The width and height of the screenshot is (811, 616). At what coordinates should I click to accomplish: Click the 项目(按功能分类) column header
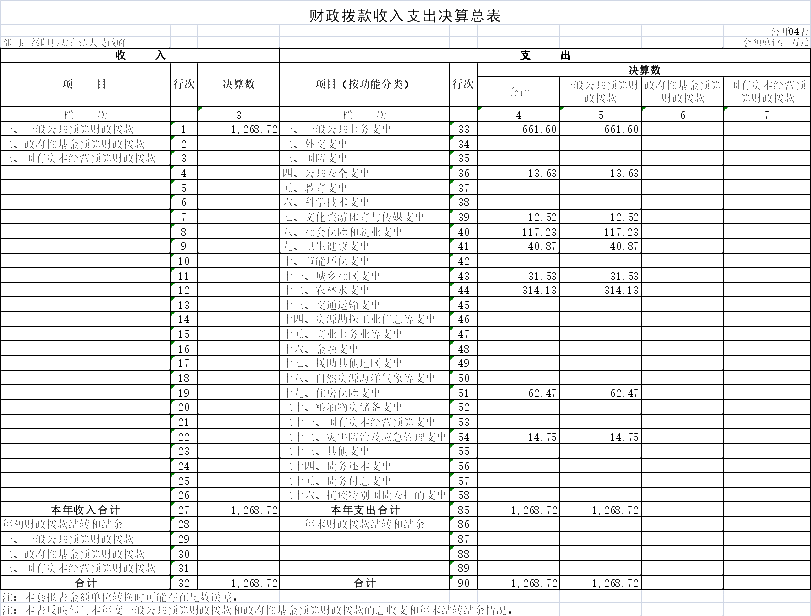(364, 85)
